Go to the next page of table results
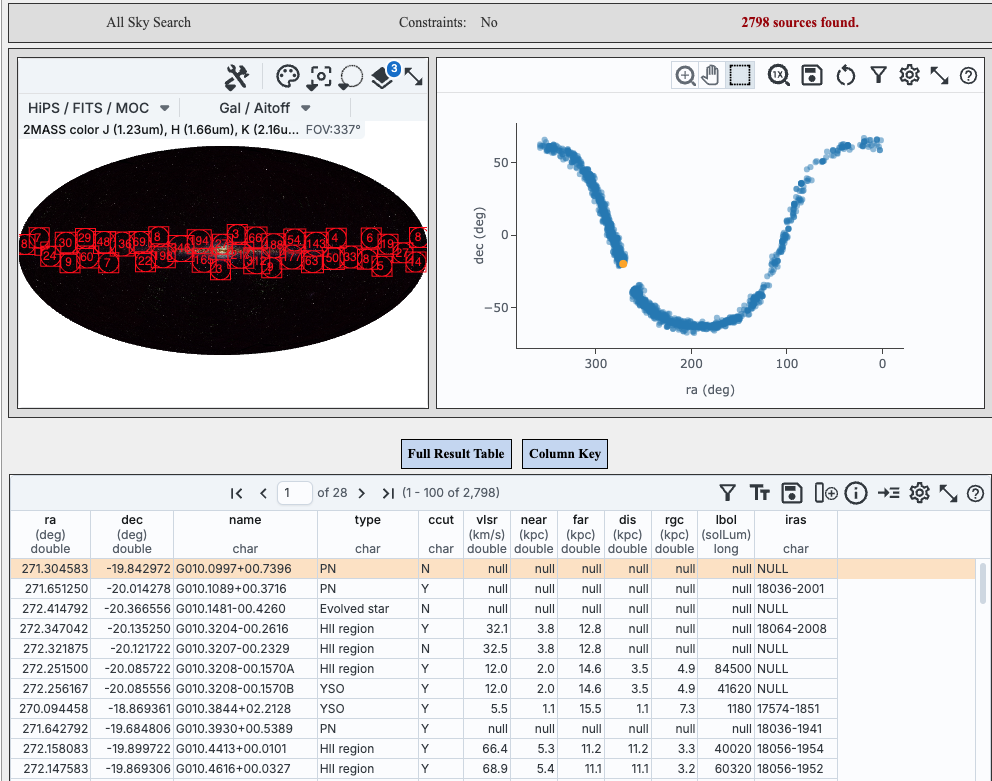This screenshot has width=992, height=781. (x=360, y=492)
